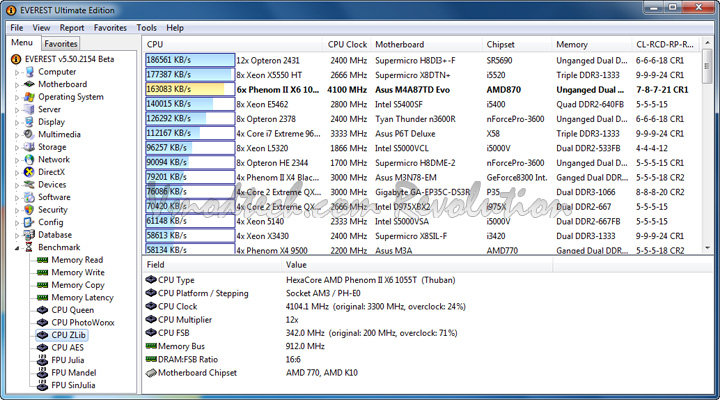
Task: Expand the Operating System node arrow
Action: [x=17, y=97]
